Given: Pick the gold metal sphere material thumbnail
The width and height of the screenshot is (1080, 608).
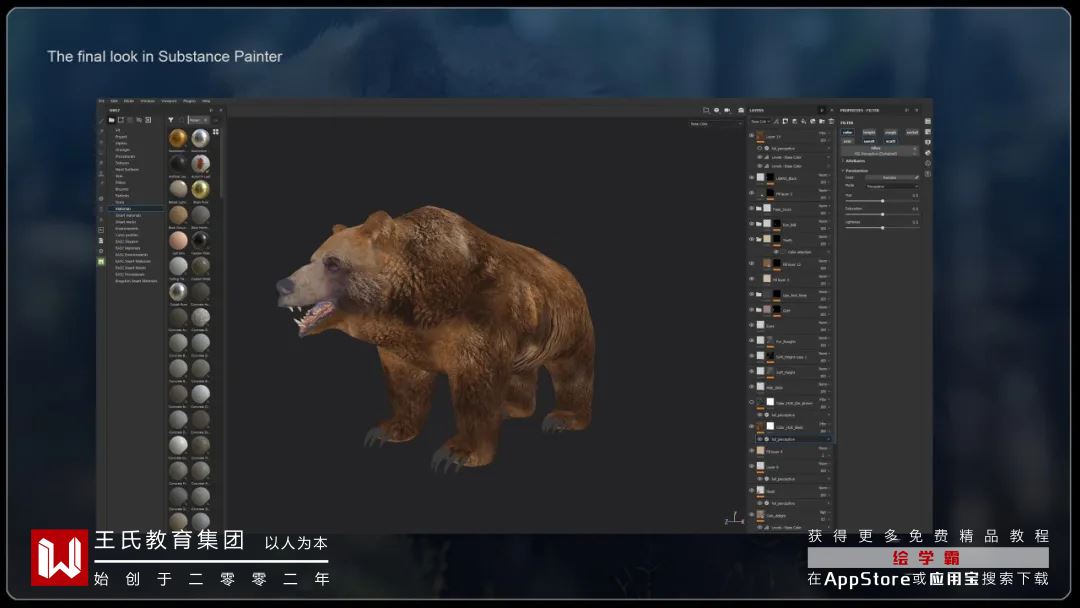Looking at the screenshot, I should [x=178, y=139].
